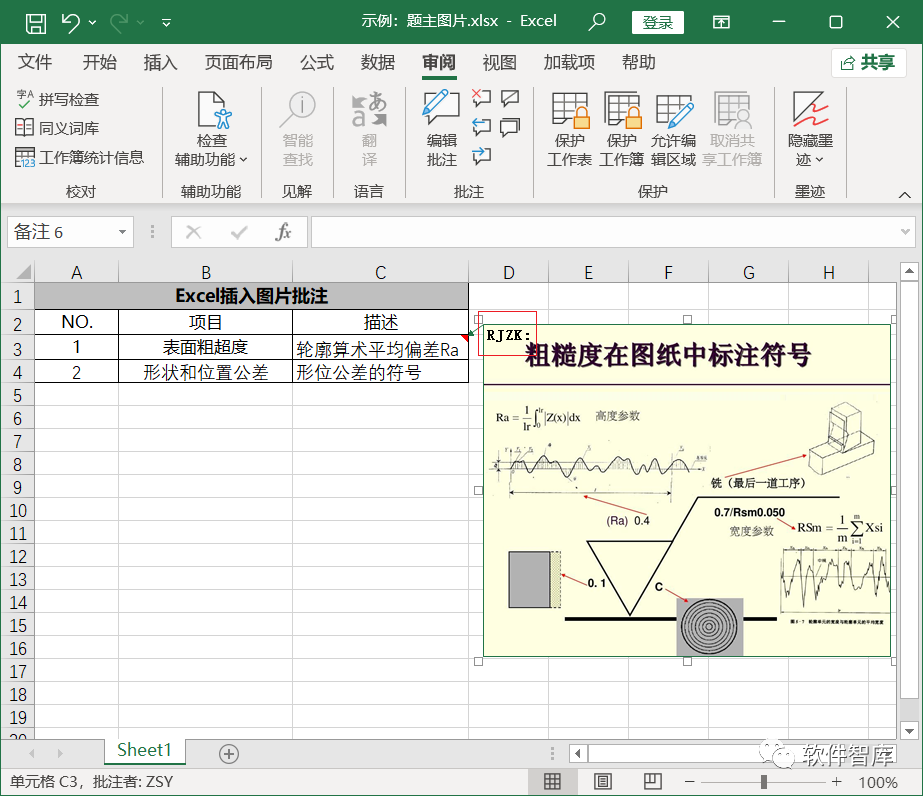Open the Quick Access Toolbar customize dropdown
The width and height of the screenshot is (923, 796).
pos(165,21)
